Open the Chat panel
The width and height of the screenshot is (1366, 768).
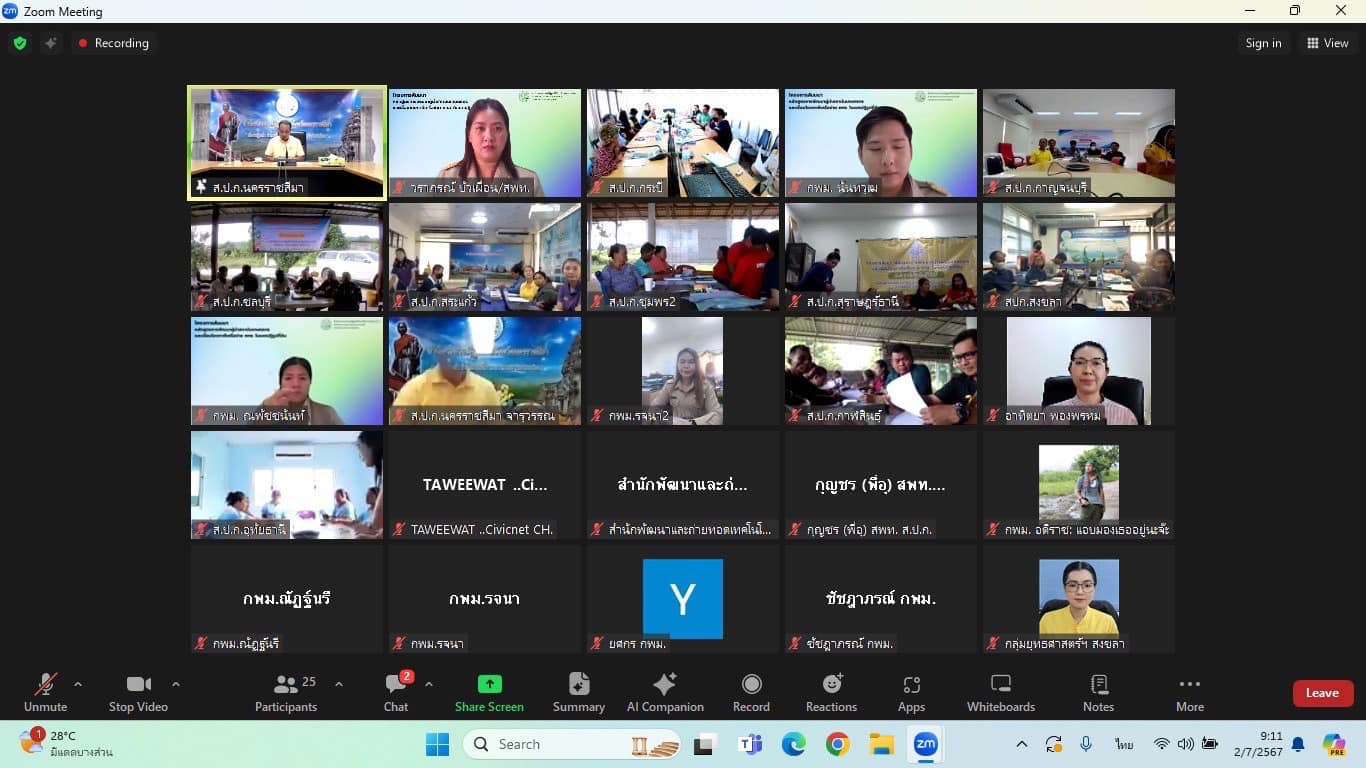396,693
